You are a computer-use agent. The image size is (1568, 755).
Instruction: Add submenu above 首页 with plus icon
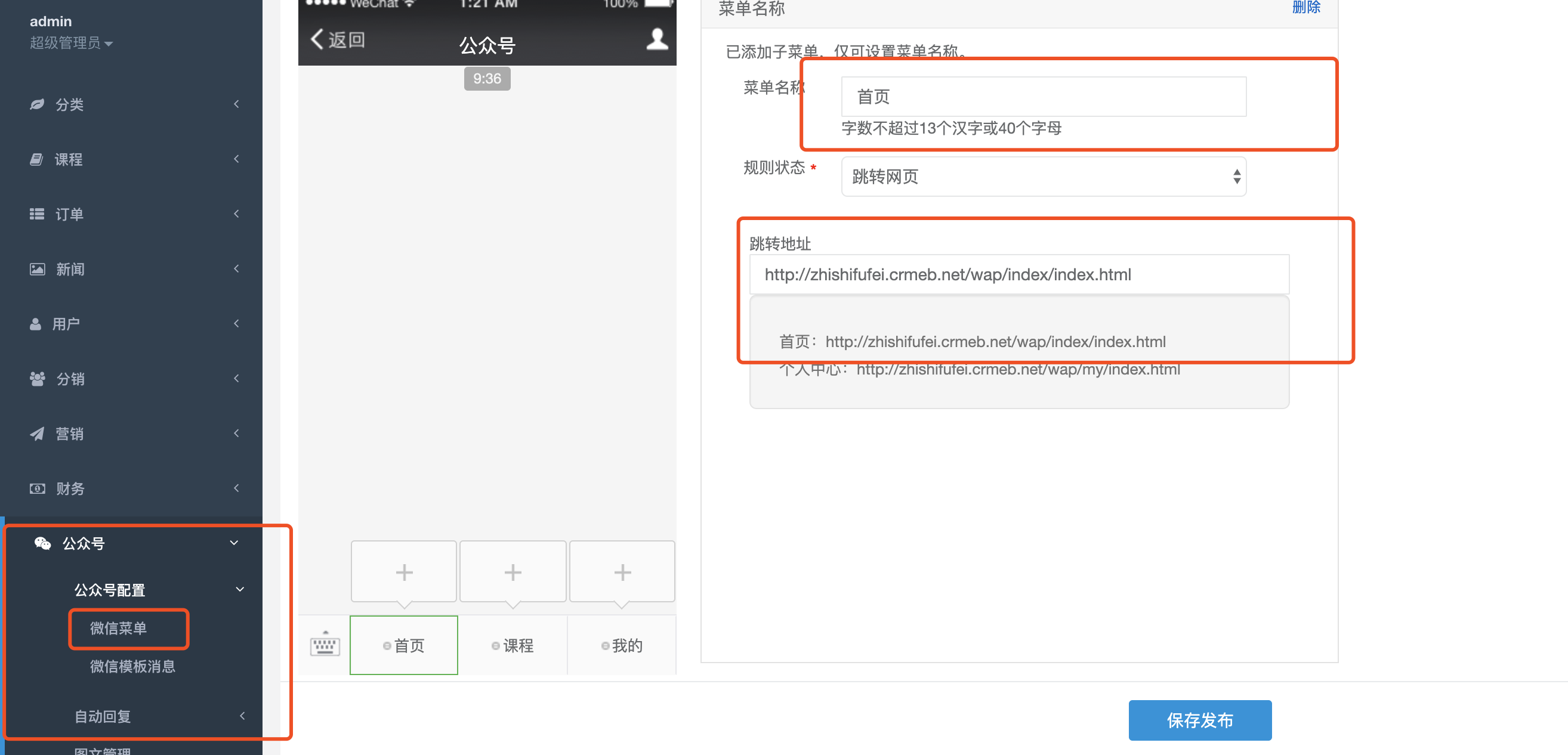403,572
